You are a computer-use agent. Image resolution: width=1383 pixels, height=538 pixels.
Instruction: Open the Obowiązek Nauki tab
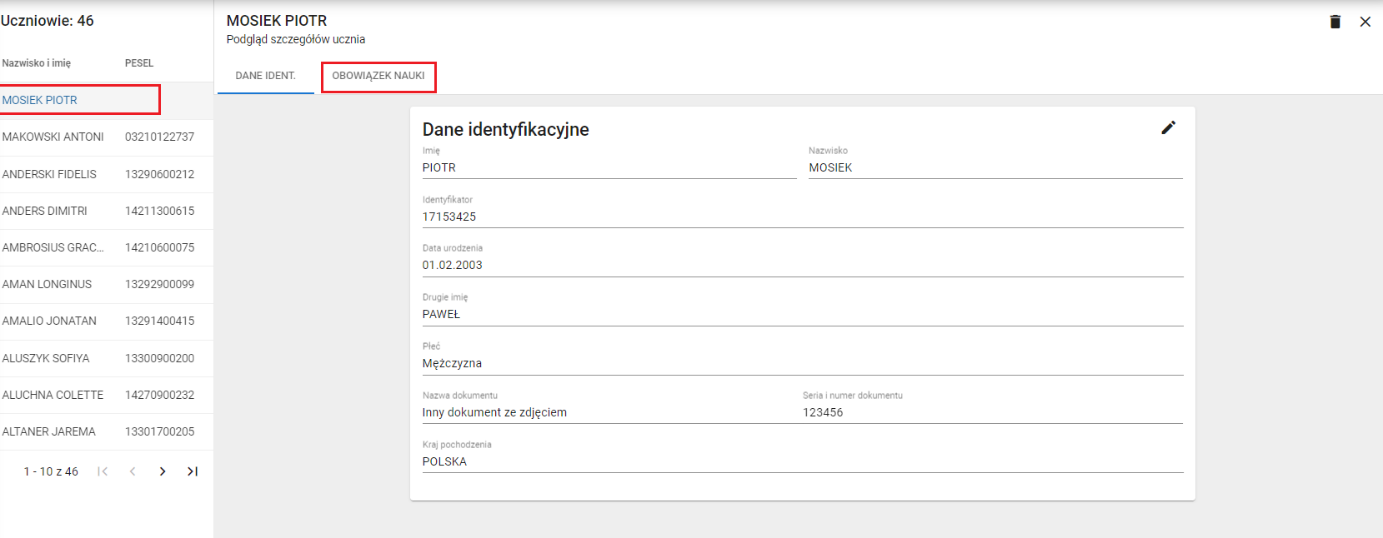pyautogui.click(x=378, y=77)
